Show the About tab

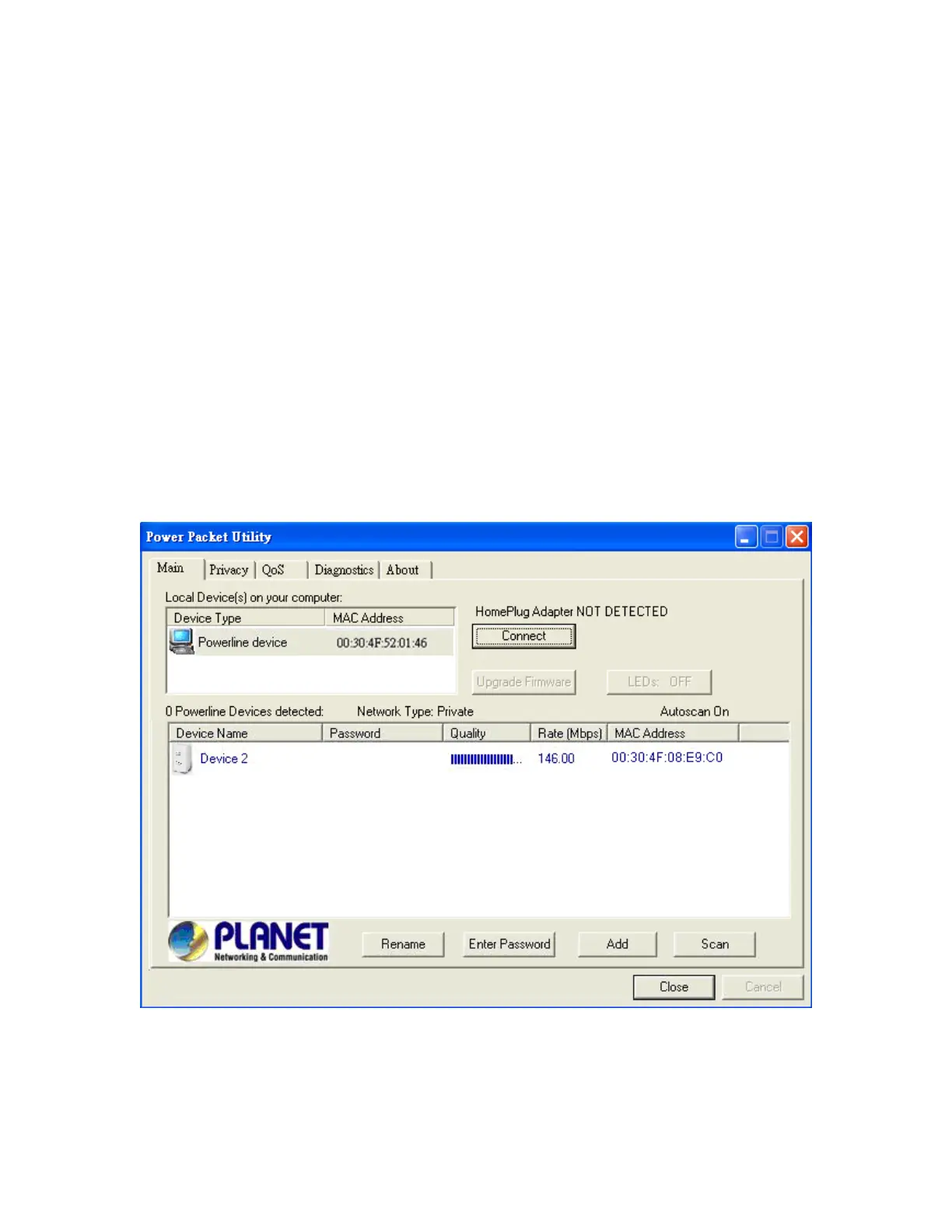point(403,570)
